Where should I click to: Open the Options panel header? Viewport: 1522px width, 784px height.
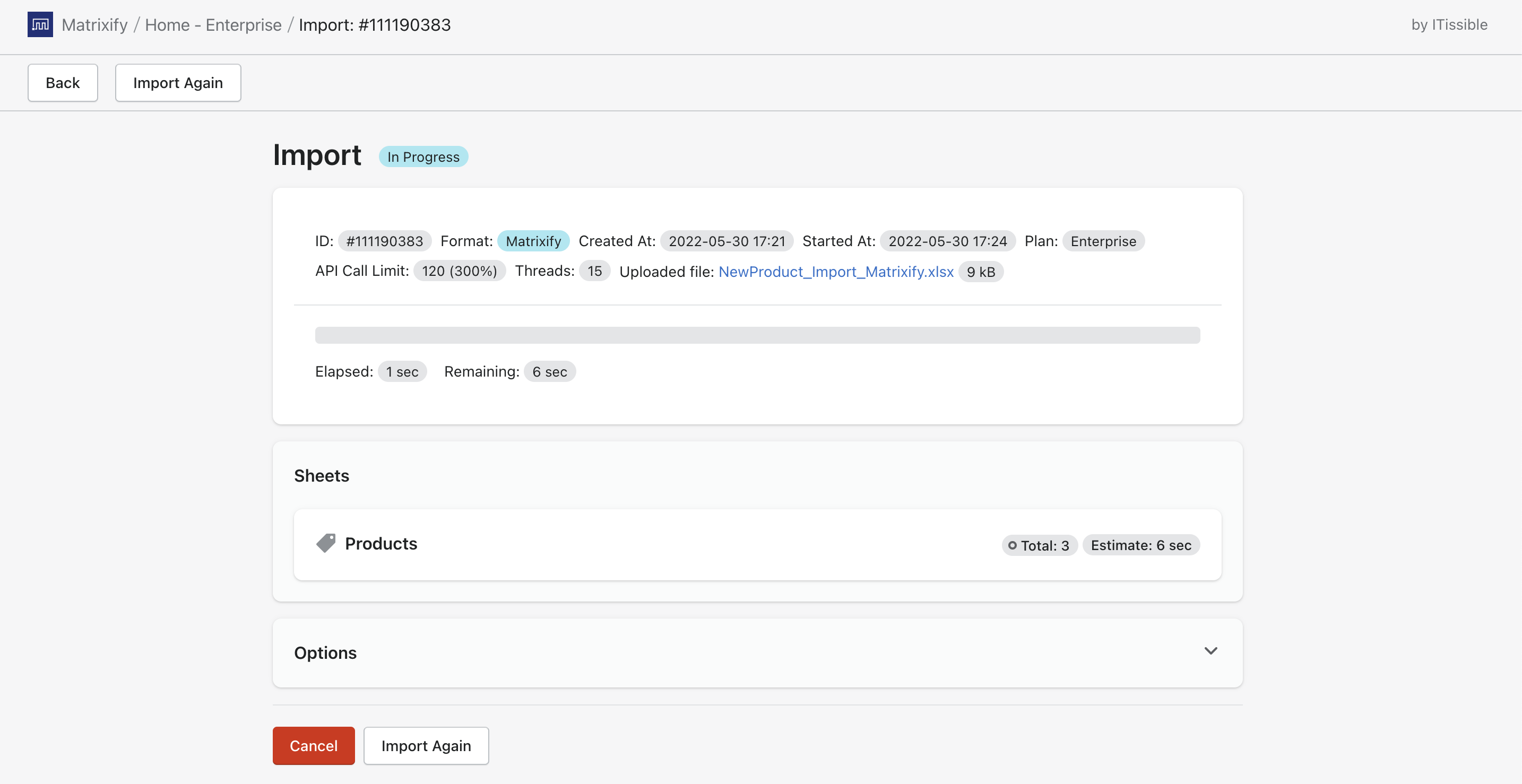pos(325,652)
